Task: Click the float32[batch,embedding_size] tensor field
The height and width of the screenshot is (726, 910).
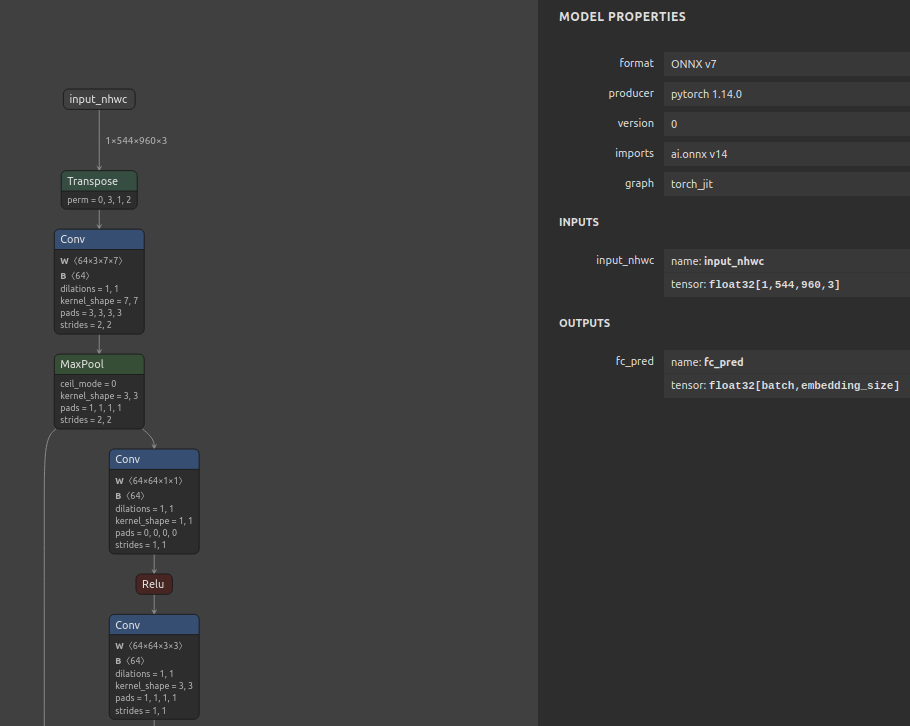Action: coord(786,386)
